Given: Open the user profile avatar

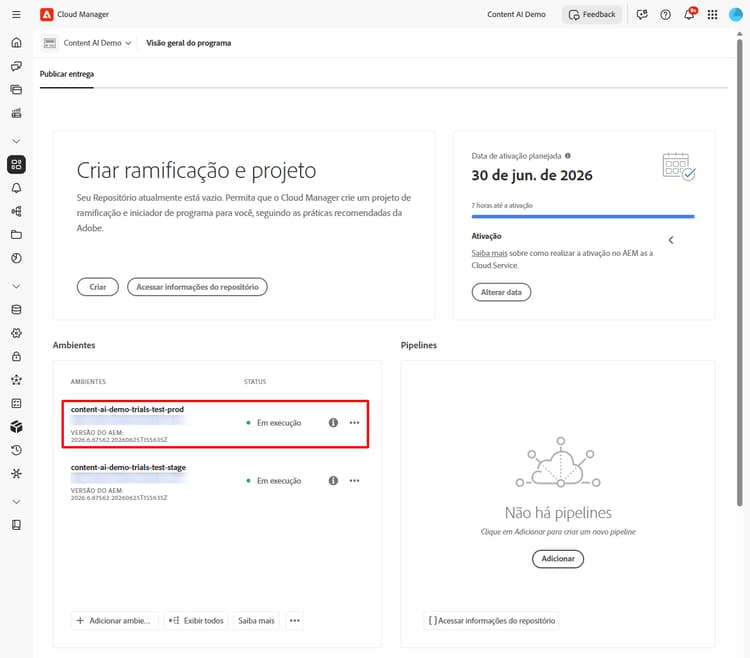Looking at the screenshot, I should (736, 14).
